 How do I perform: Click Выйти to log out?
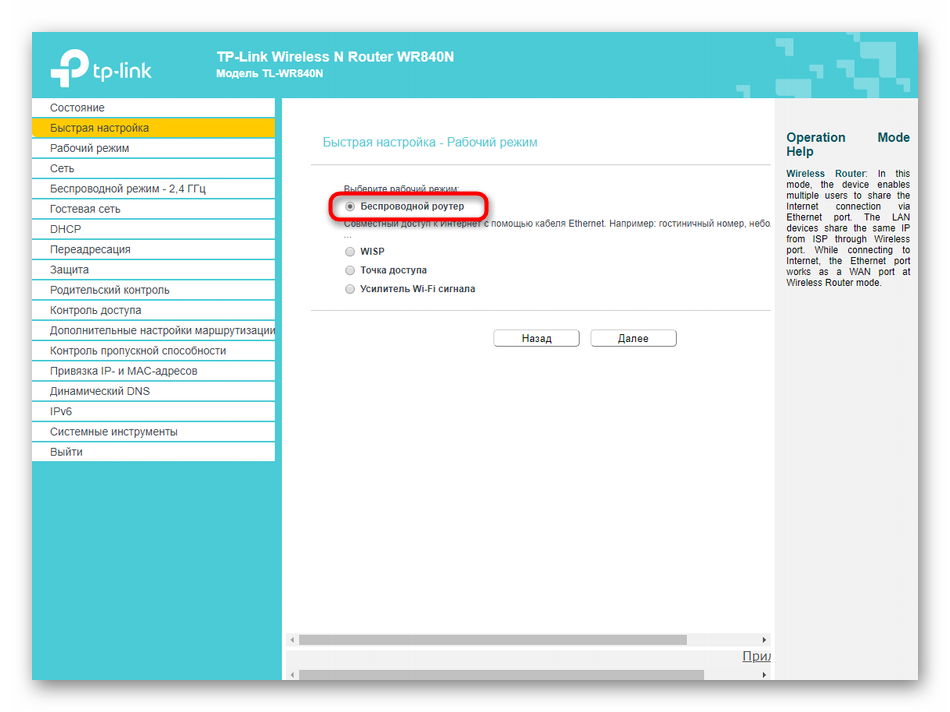[66, 452]
